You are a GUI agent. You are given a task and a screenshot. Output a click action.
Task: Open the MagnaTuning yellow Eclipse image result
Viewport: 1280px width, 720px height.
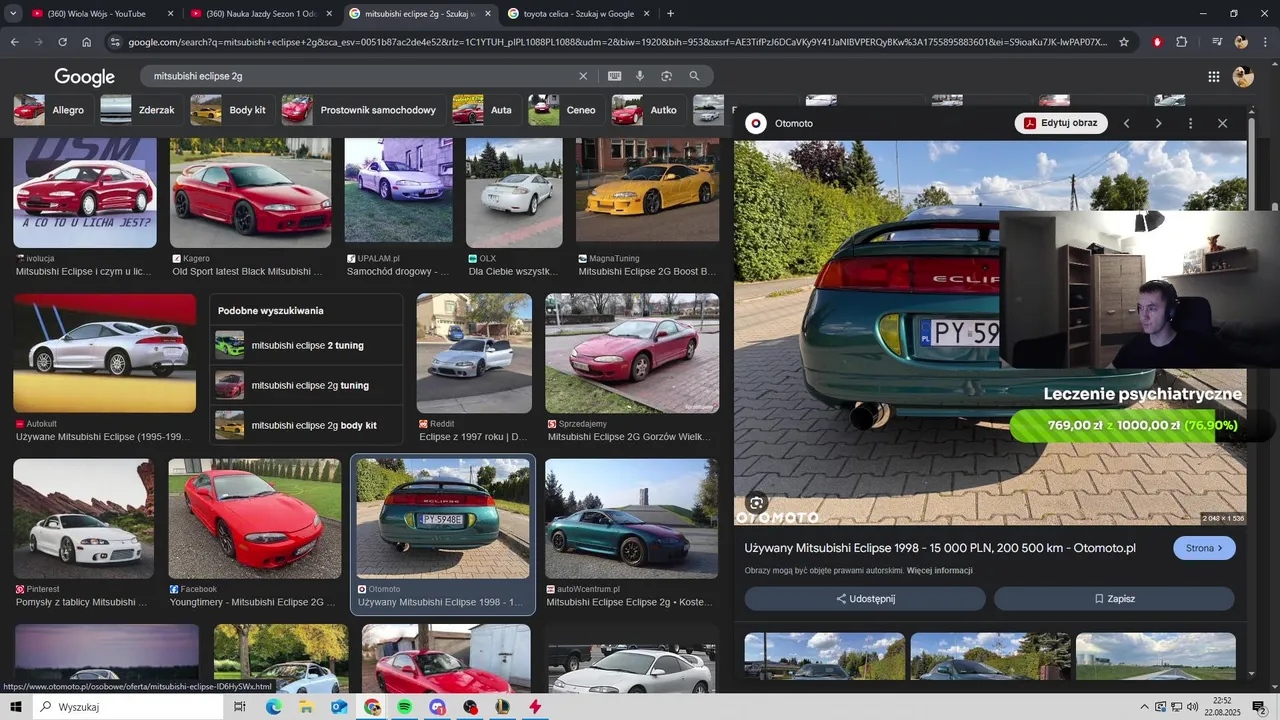point(647,190)
